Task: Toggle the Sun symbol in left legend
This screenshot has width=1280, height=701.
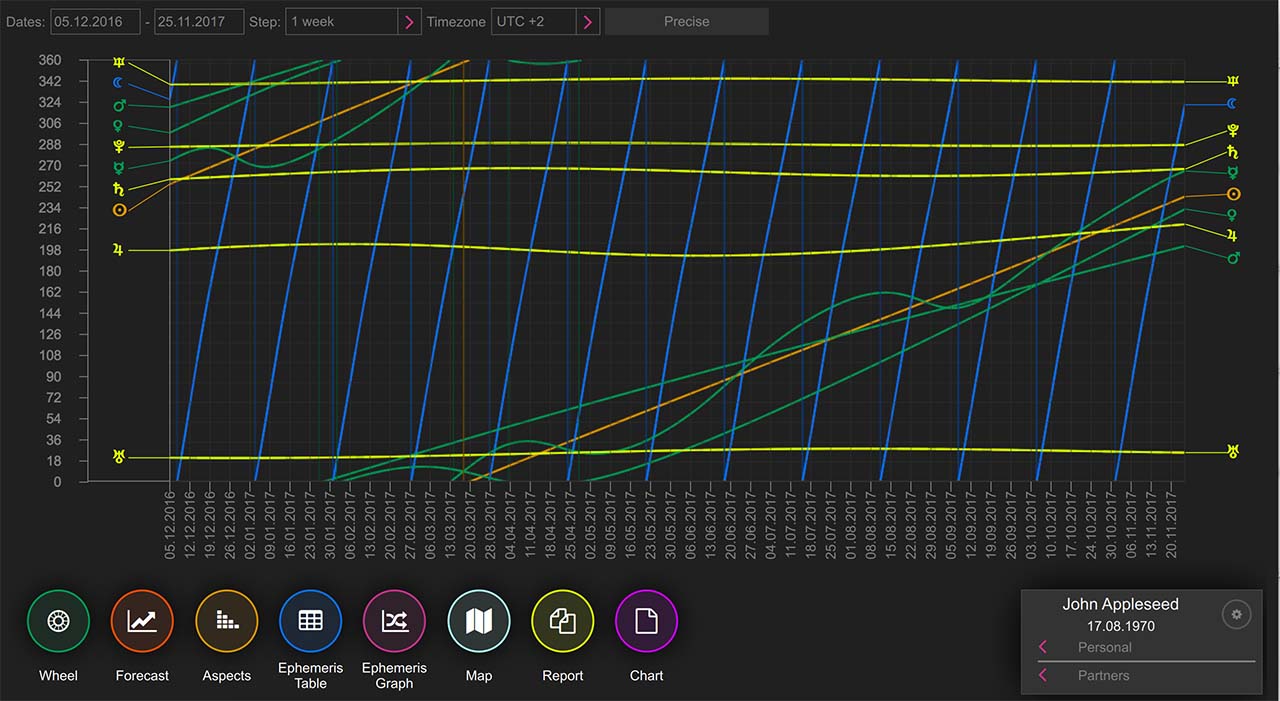Action: click(x=119, y=210)
